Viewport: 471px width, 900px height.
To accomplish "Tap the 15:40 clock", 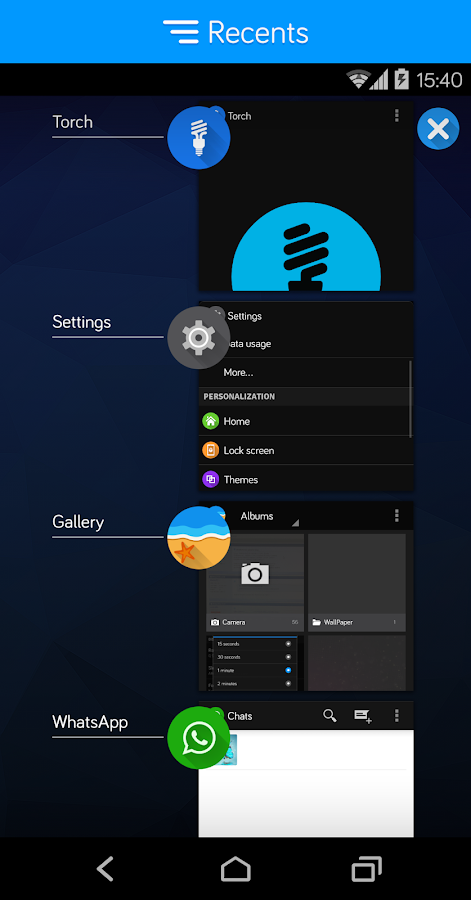I will 439,80.
